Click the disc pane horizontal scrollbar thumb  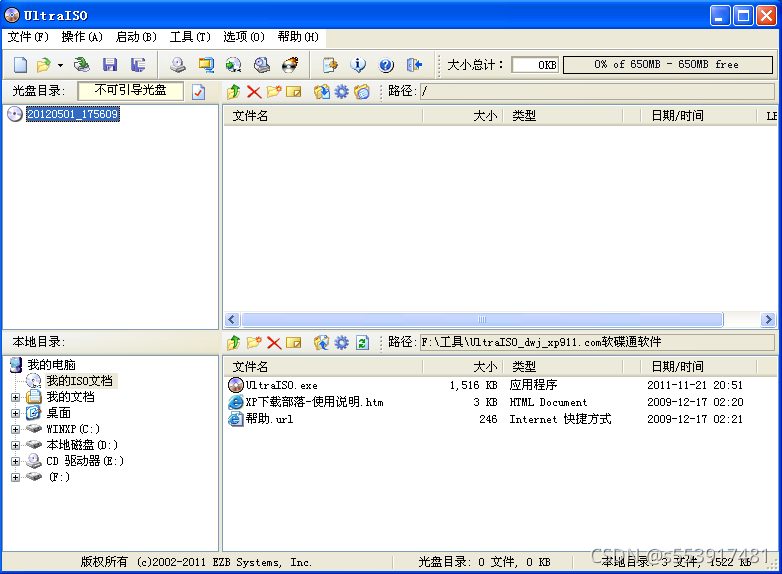(482, 319)
